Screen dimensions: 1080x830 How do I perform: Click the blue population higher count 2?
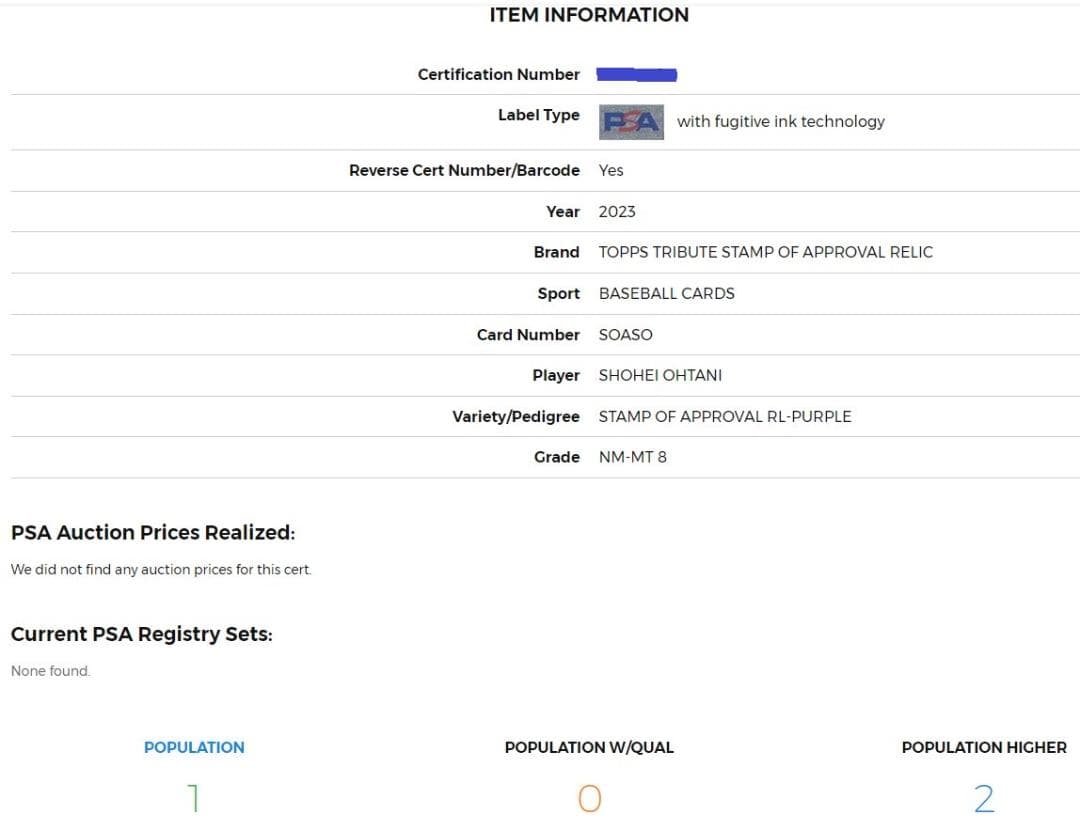tap(984, 798)
